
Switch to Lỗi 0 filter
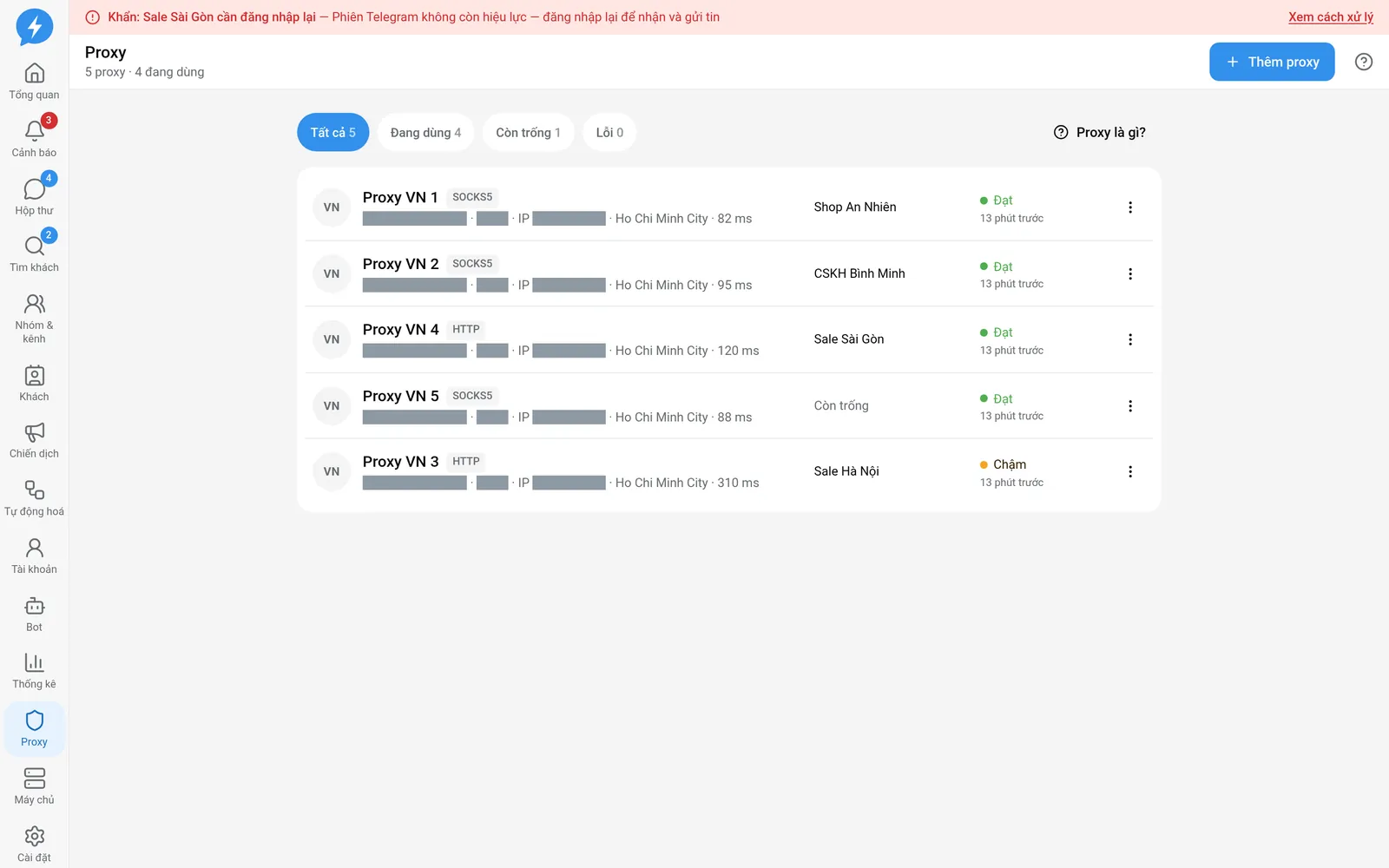point(609,133)
